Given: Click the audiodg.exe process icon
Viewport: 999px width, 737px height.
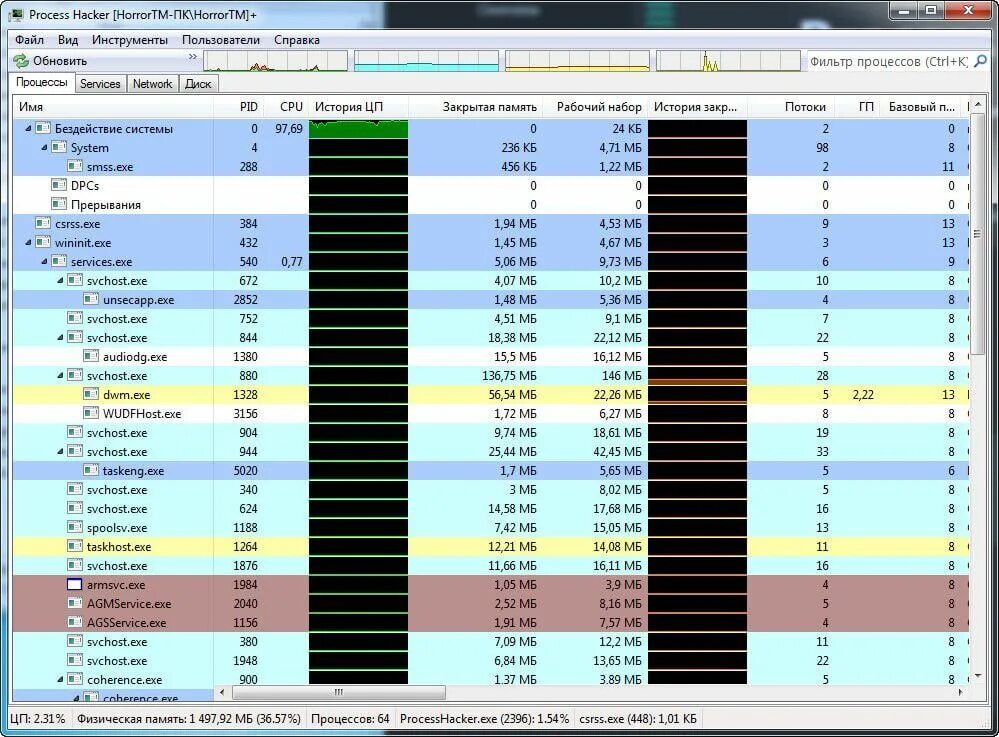Looking at the screenshot, I should [x=92, y=357].
